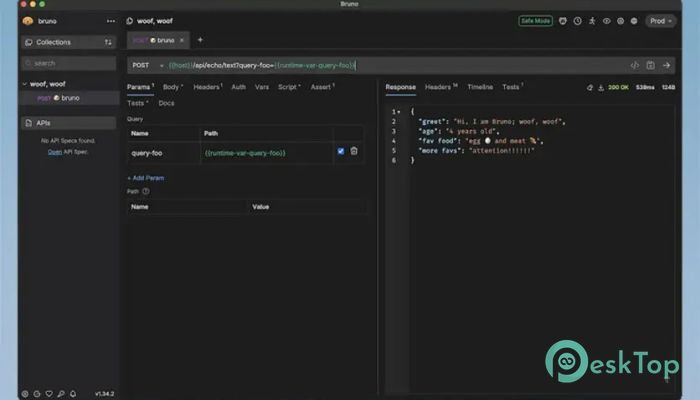The image size is (700, 400).
Task: Open the response Headers tab
Action: click(441, 87)
